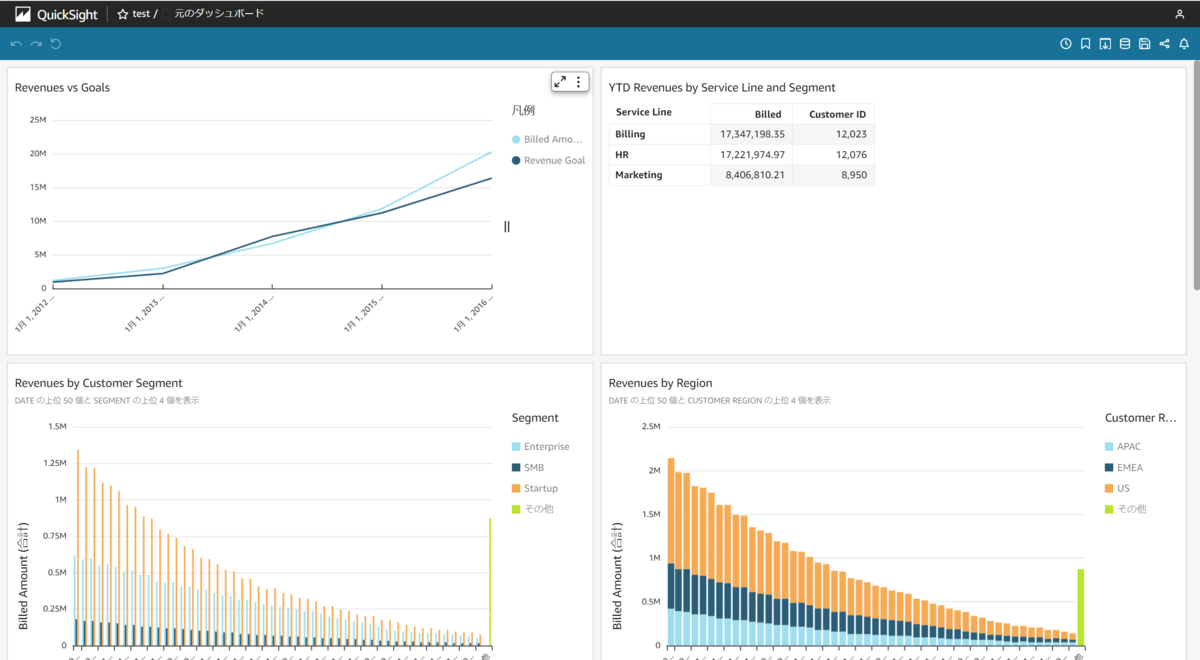The width and height of the screenshot is (1200, 660).
Task: Click the redo arrow icon
Action: tap(36, 44)
